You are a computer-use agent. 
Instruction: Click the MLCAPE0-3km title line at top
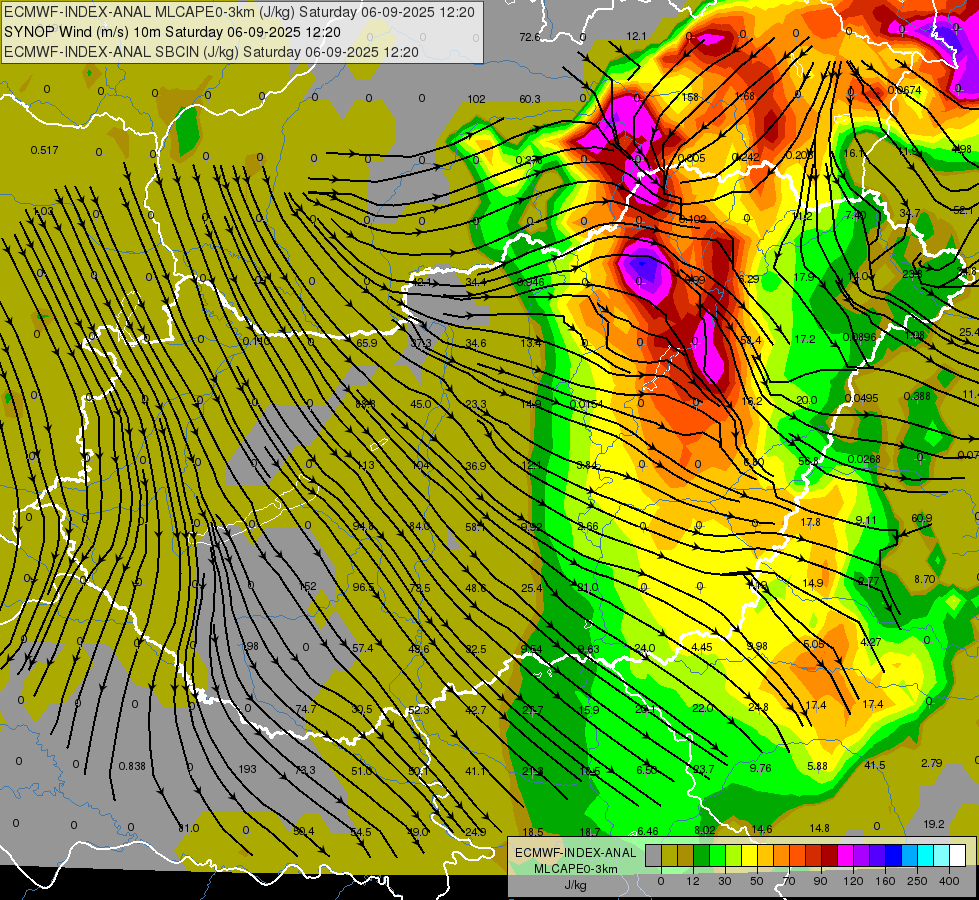pos(239,12)
